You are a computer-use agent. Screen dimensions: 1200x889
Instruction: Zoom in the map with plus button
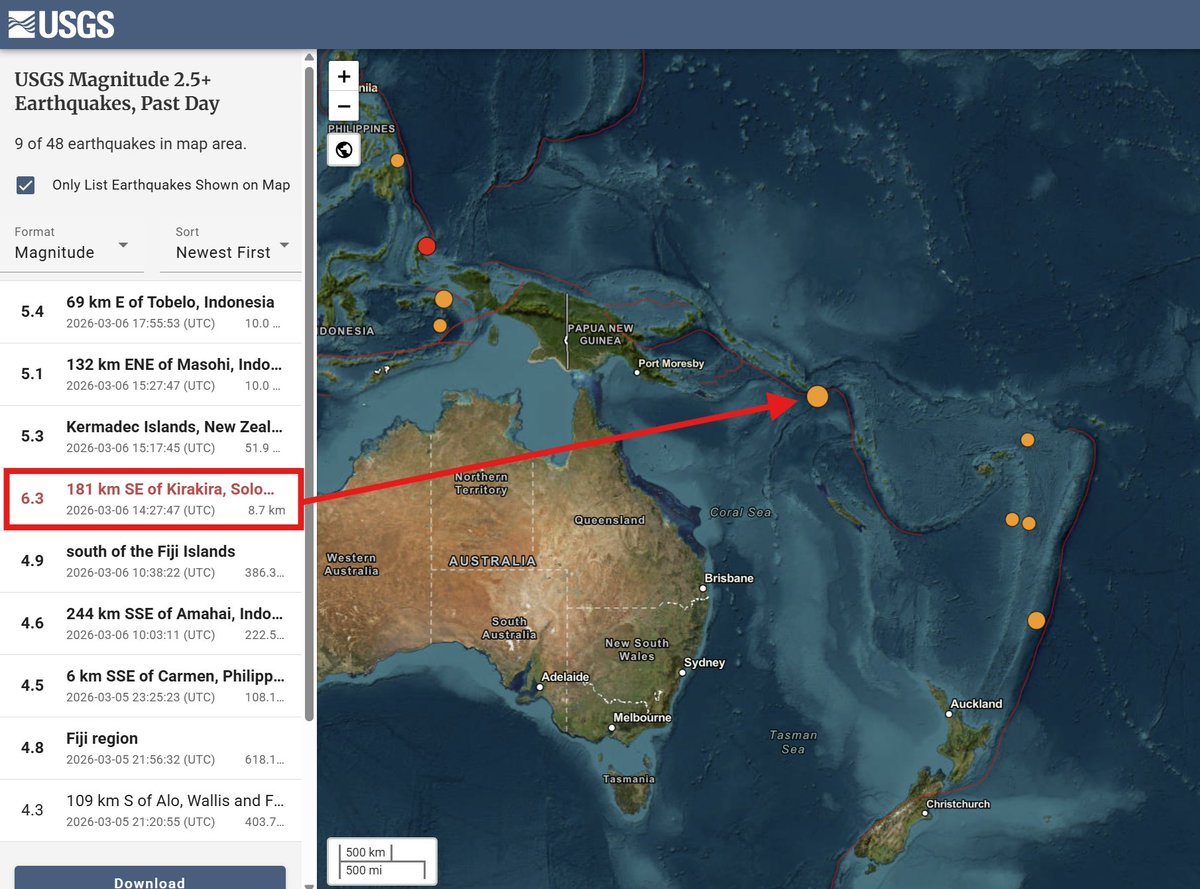pyautogui.click(x=344, y=76)
